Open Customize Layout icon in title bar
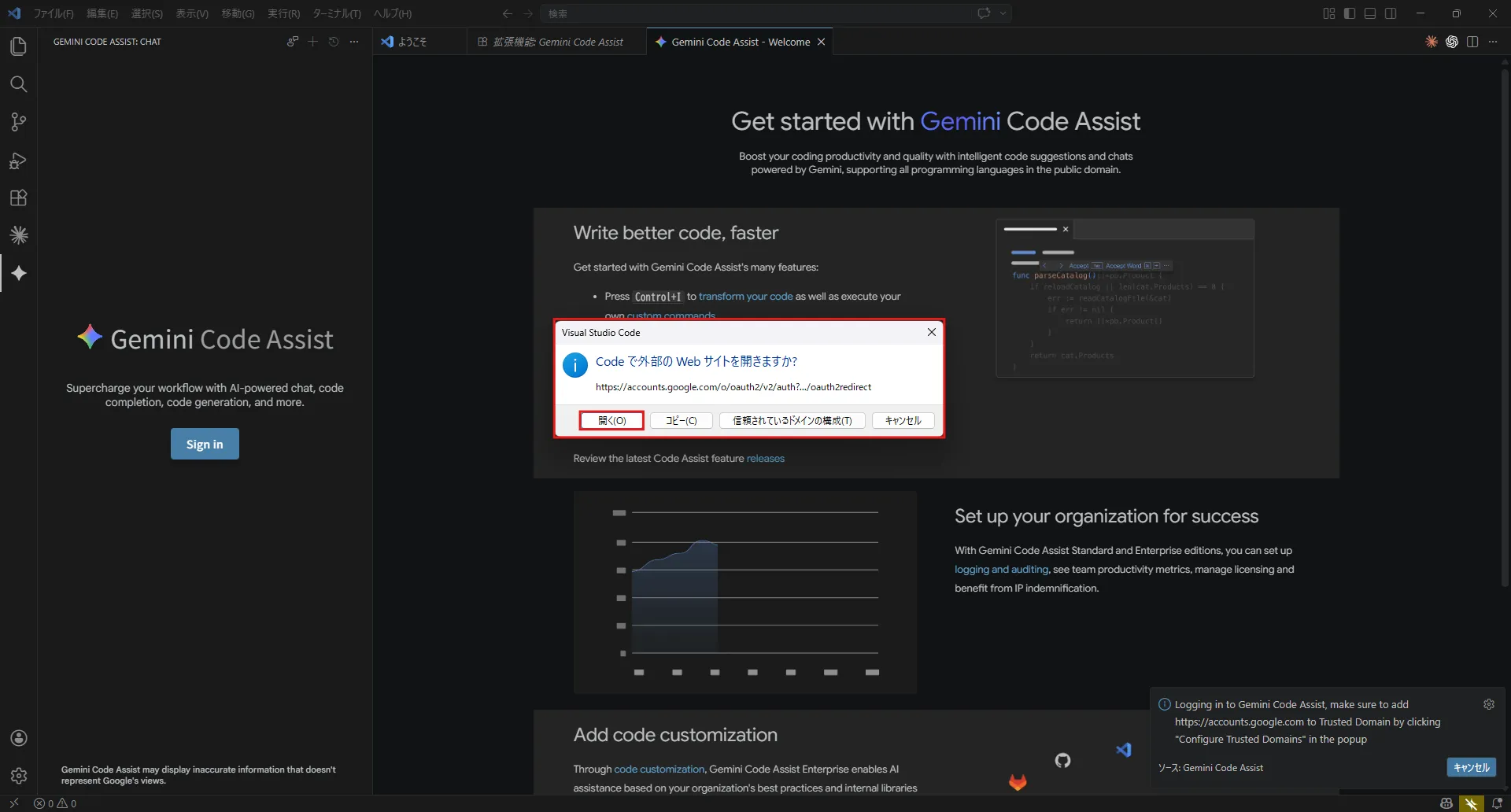The image size is (1511, 812). tap(1329, 13)
